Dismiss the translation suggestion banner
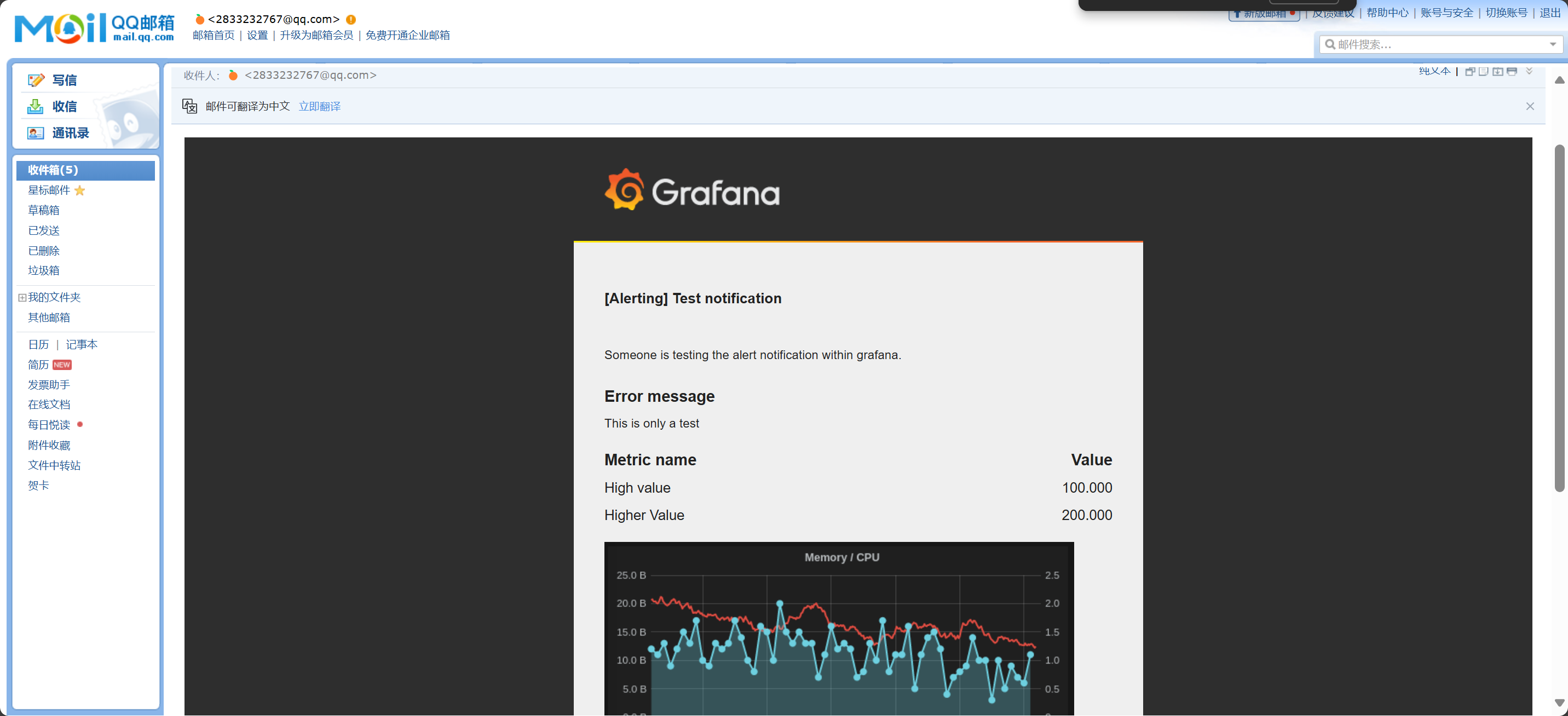The height and width of the screenshot is (716, 1568). click(x=1530, y=107)
